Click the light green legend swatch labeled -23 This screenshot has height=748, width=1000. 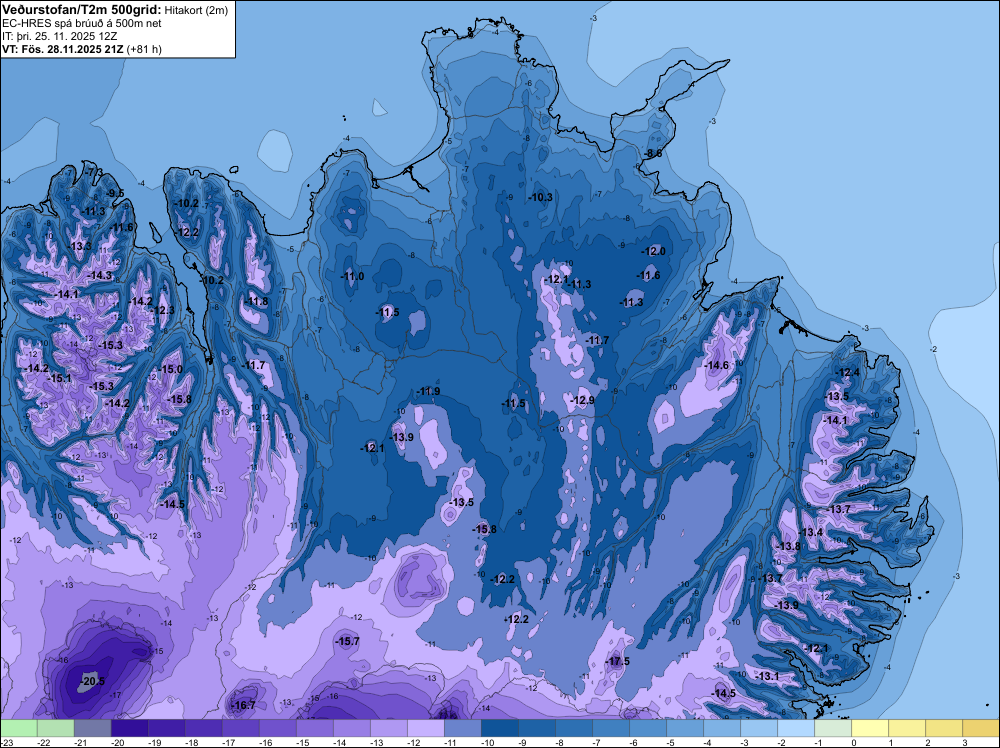coord(18,728)
